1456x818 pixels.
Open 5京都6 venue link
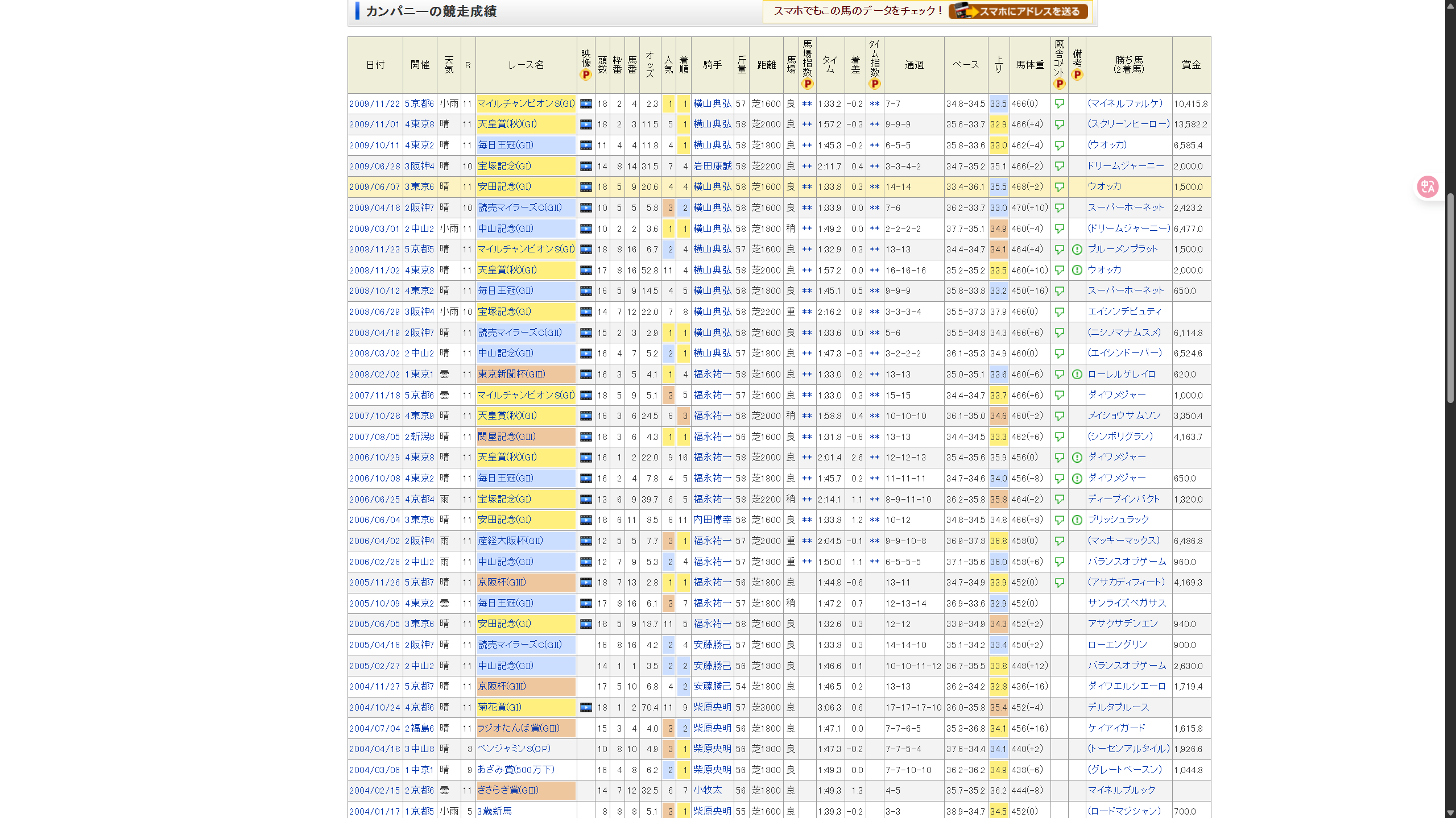point(419,104)
